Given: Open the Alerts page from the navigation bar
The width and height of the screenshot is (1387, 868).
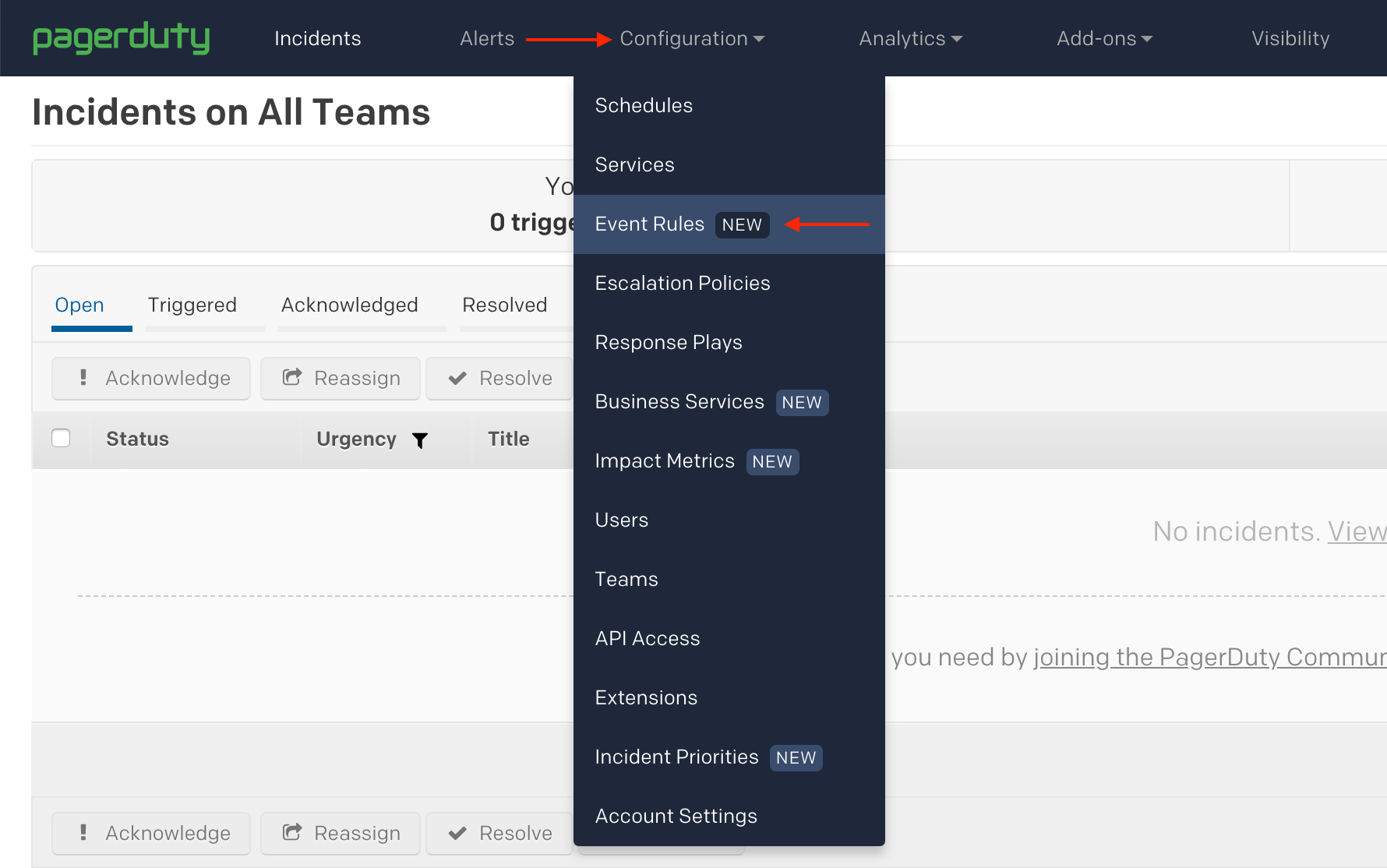Looking at the screenshot, I should pos(486,38).
